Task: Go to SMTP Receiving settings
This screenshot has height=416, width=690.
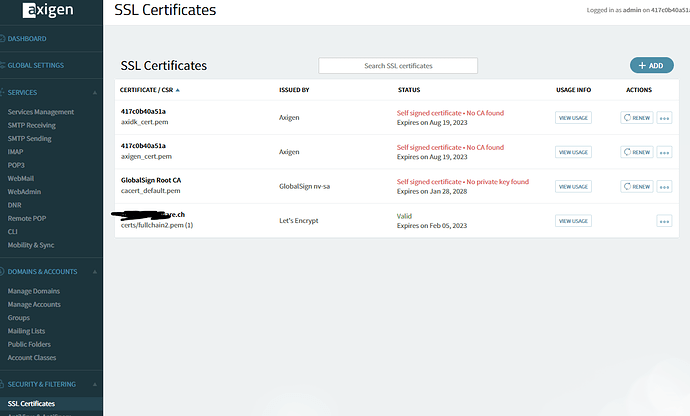Action: click(32, 125)
